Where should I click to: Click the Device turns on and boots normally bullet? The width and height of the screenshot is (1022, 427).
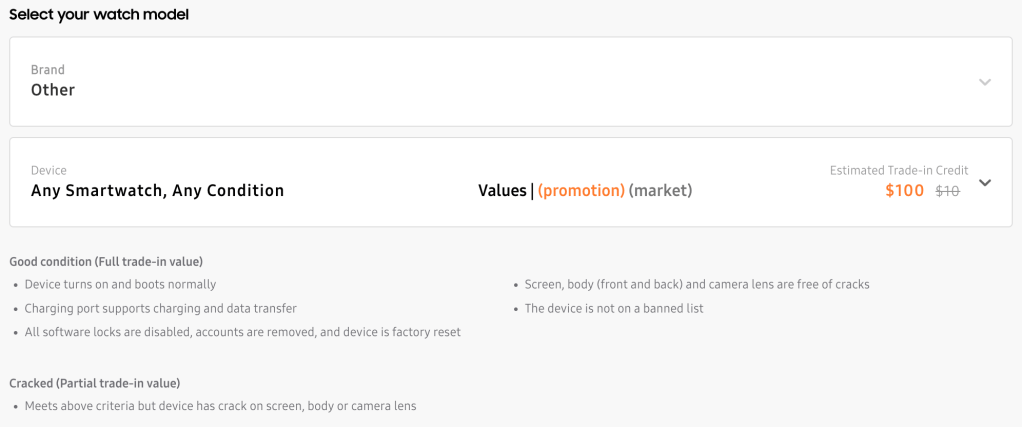[x=120, y=285]
